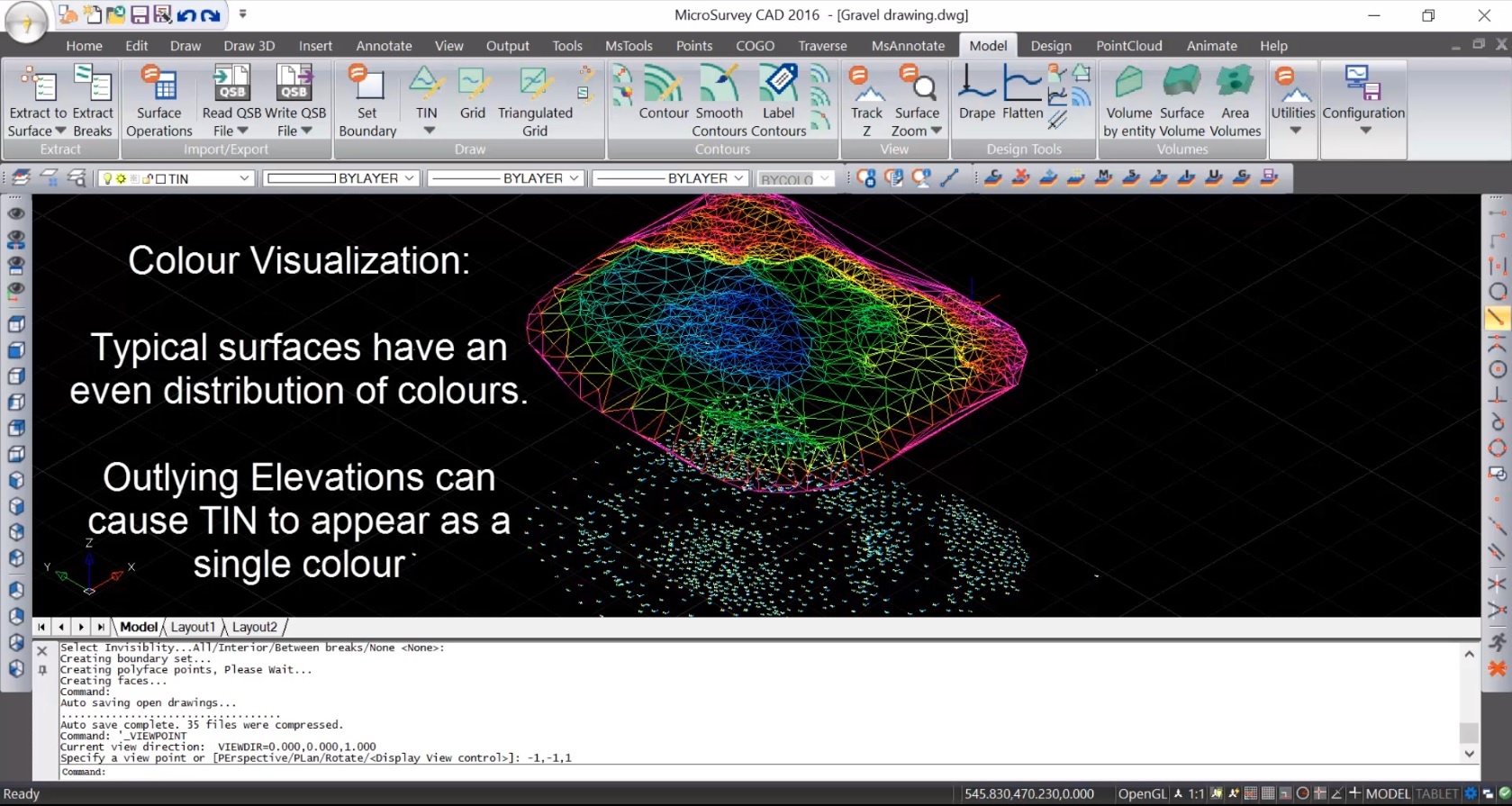The height and width of the screenshot is (806, 1512).
Task: Expand the Configuration dropdown arrow
Action: click(1365, 131)
